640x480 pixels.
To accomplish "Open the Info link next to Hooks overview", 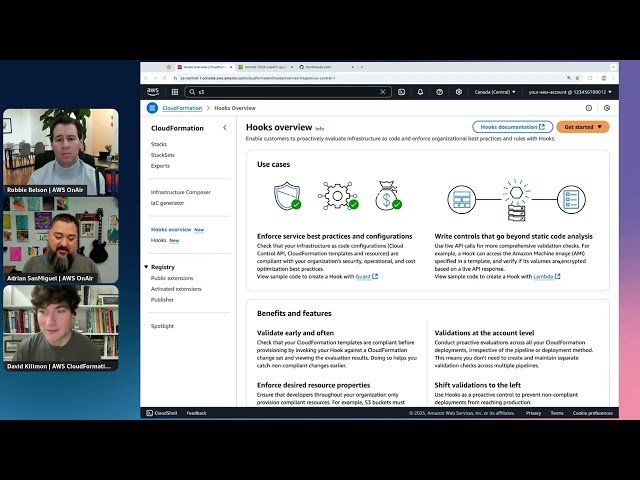I will pos(320,129).
